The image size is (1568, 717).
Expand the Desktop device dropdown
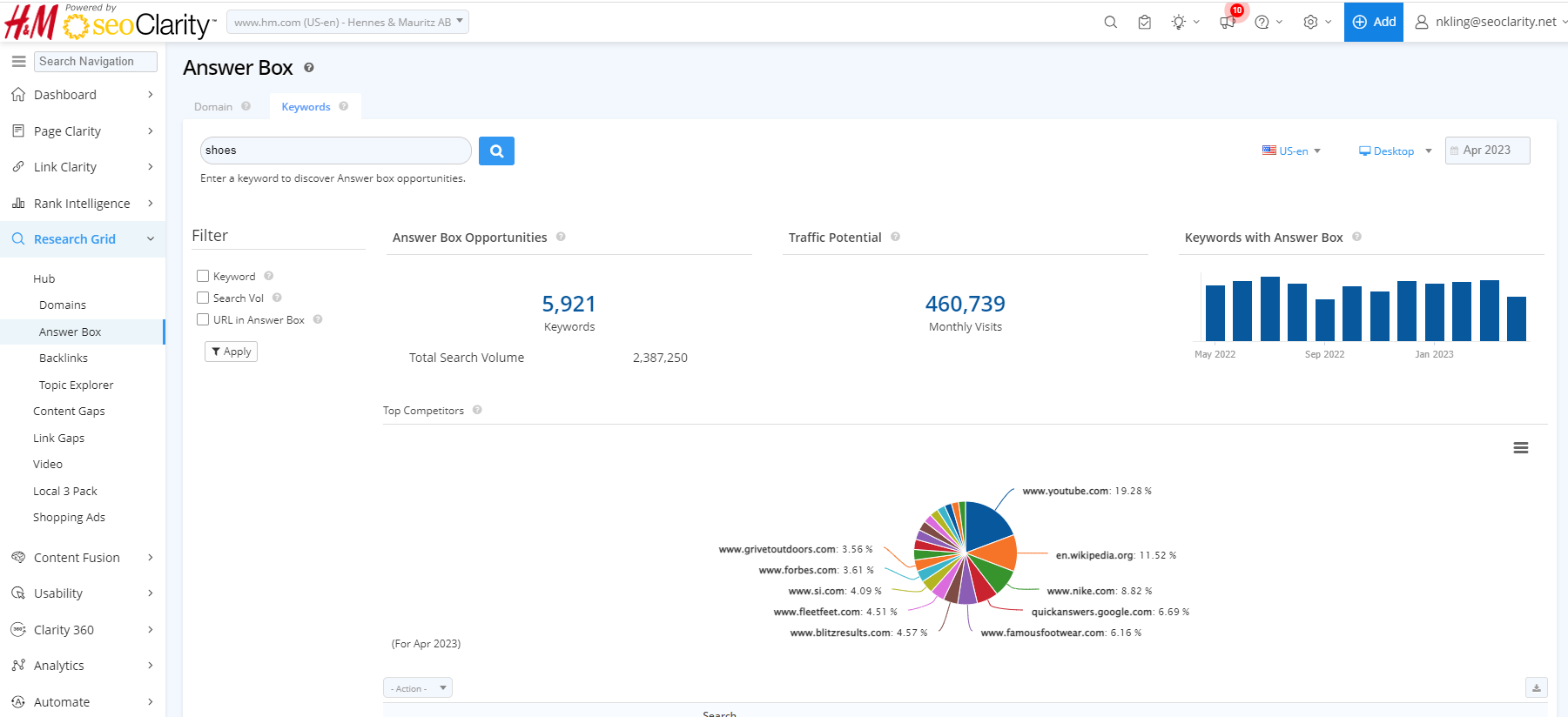click(x=1395, y=151)
